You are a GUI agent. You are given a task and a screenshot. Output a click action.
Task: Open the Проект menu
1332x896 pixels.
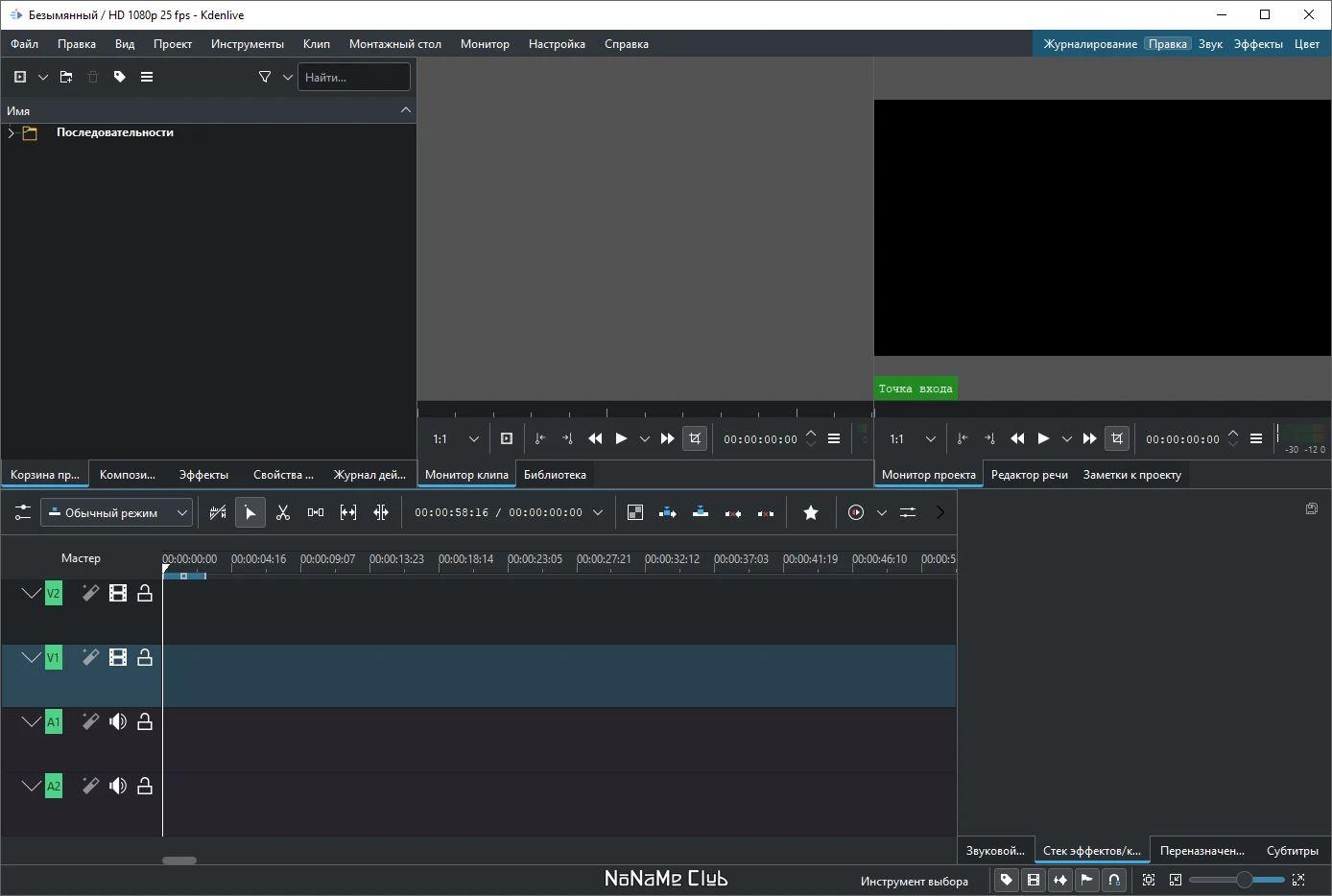pyautogui.click(x=173, y=44)
